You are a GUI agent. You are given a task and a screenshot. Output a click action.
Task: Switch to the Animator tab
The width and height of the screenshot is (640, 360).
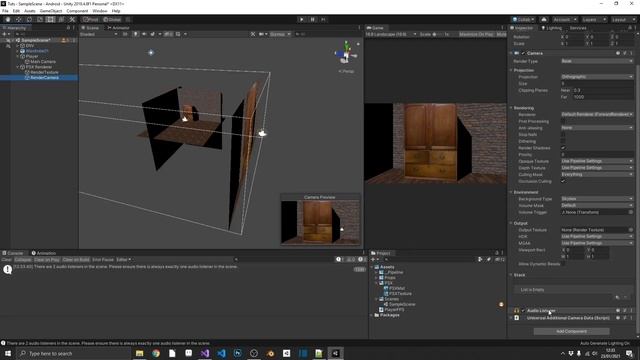tap(118, 28)
